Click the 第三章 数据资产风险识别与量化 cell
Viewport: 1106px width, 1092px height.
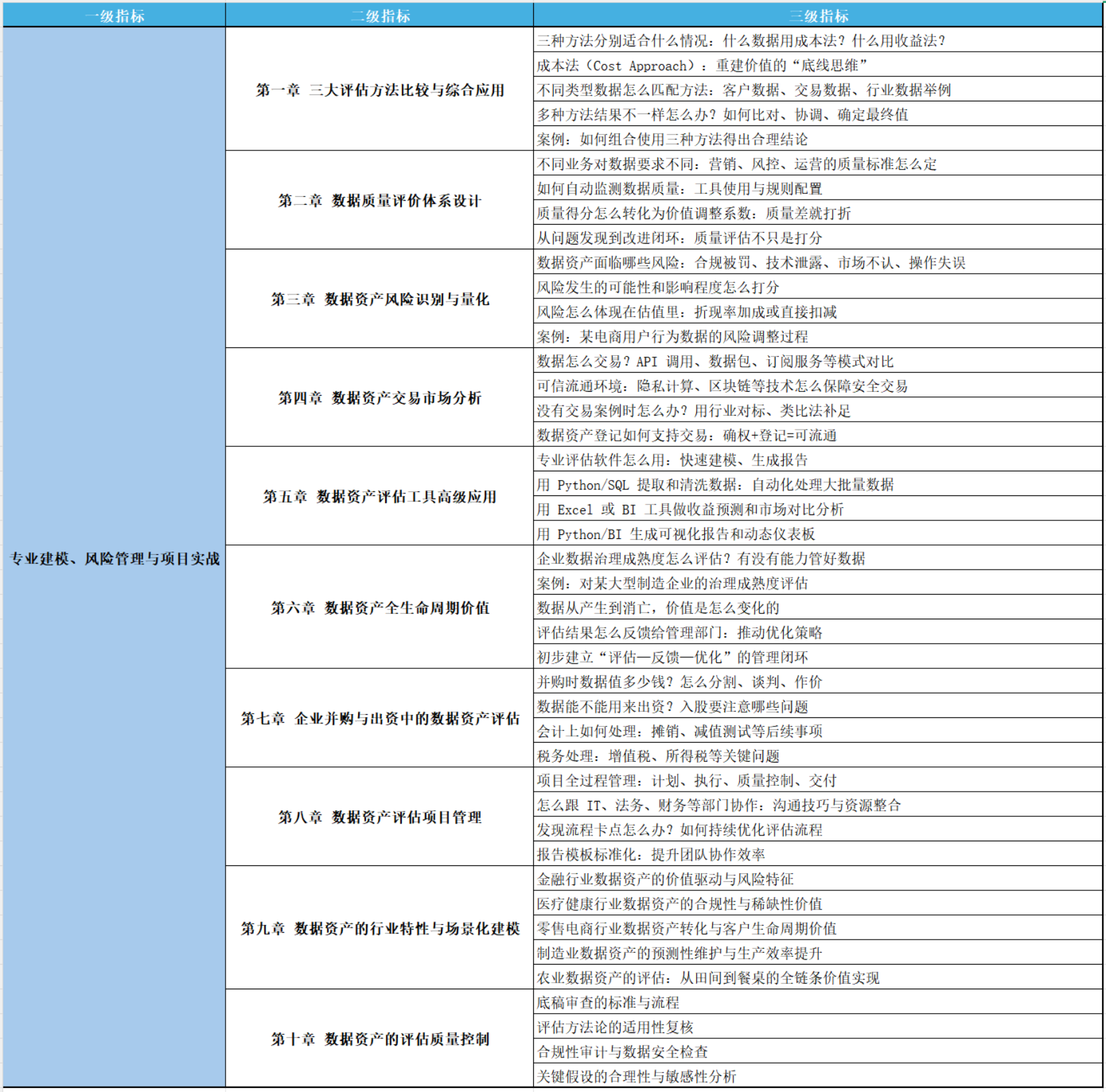tap(379, 299)
